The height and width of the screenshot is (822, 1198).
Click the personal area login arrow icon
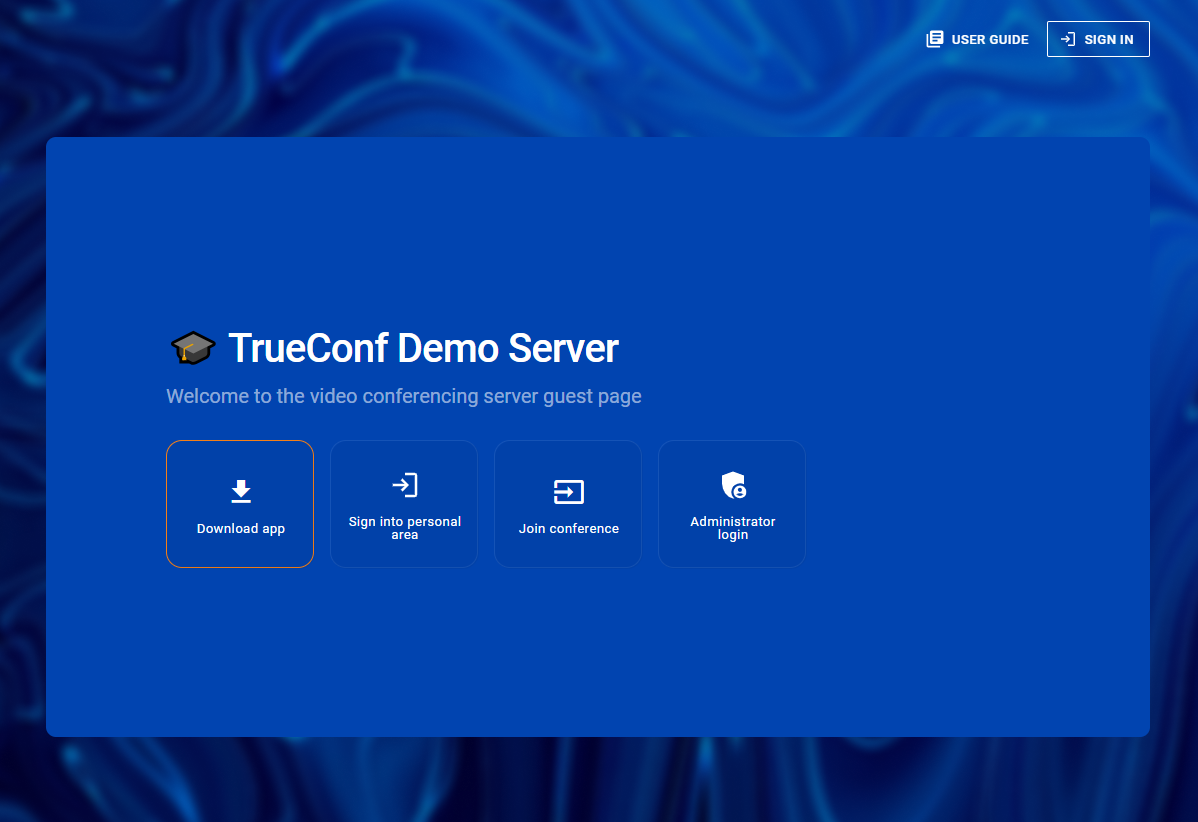coord(404,486)
